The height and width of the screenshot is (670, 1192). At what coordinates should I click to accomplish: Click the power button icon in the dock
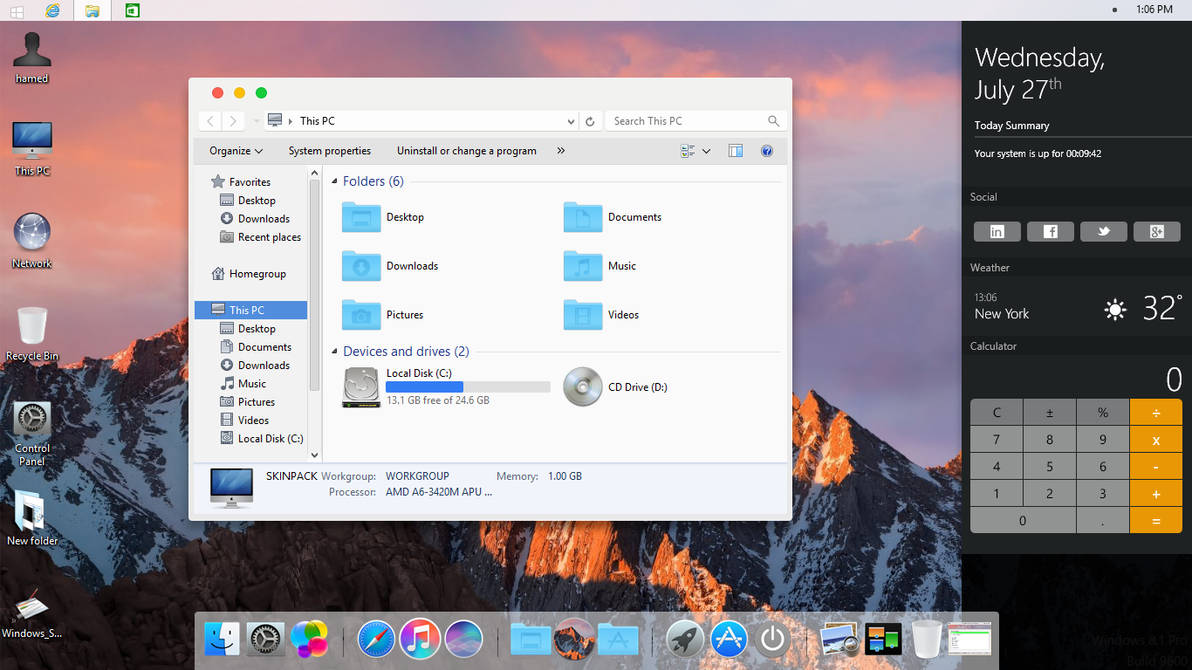tap(772, 639)
